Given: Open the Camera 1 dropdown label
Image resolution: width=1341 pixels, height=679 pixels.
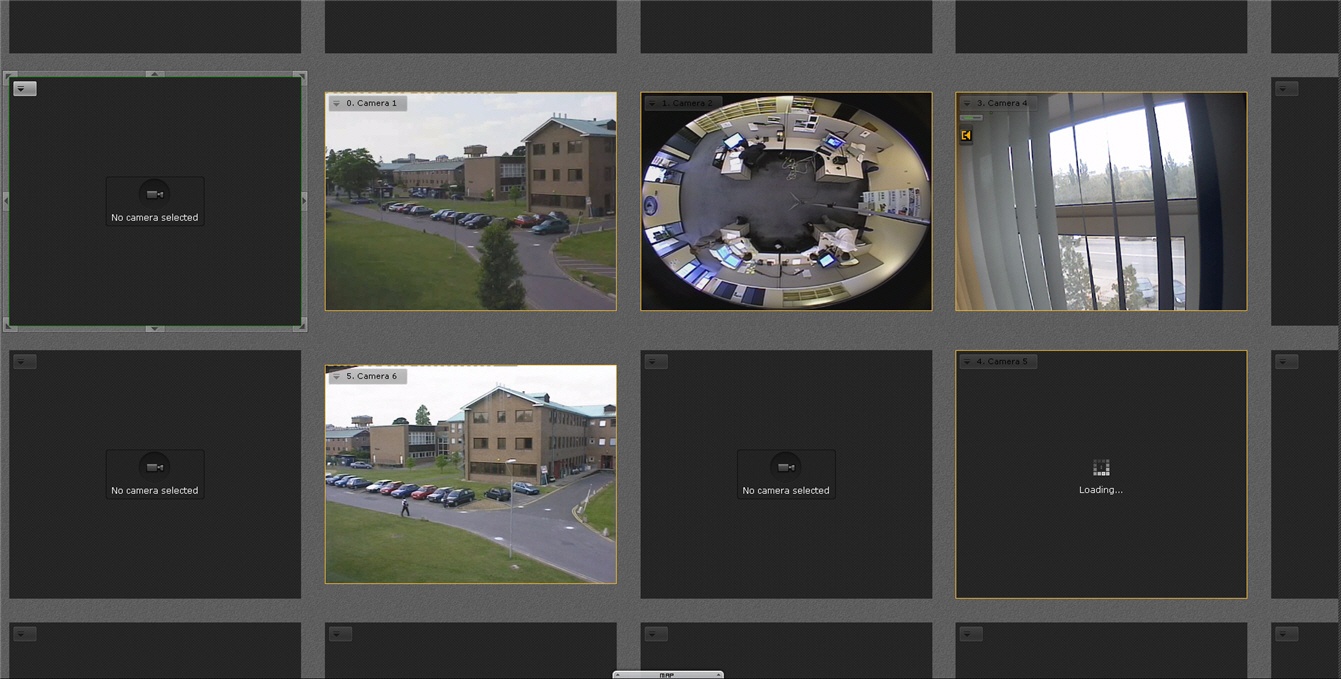Looking at the screenshot, I should click(367, 103).
